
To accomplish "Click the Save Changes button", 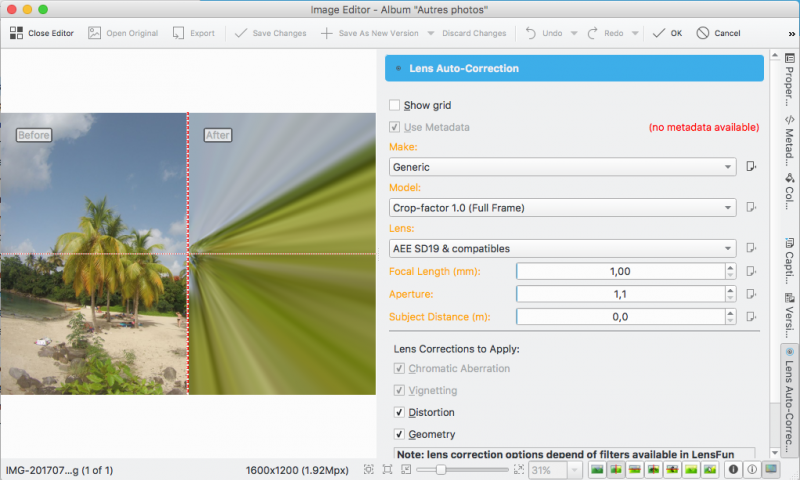I will click(270, 33).
